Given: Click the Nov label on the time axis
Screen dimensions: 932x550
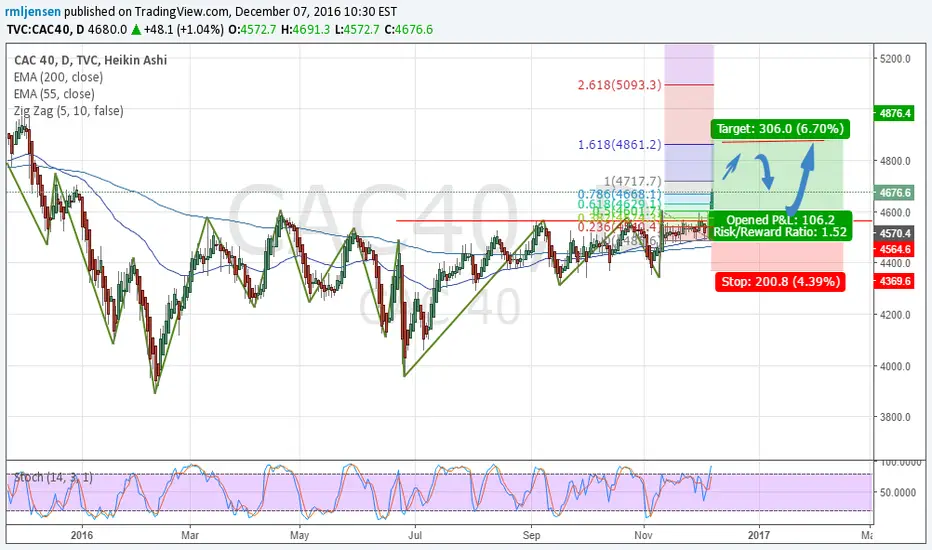Looking at the screenshot, I should click(x=643, y=535).
